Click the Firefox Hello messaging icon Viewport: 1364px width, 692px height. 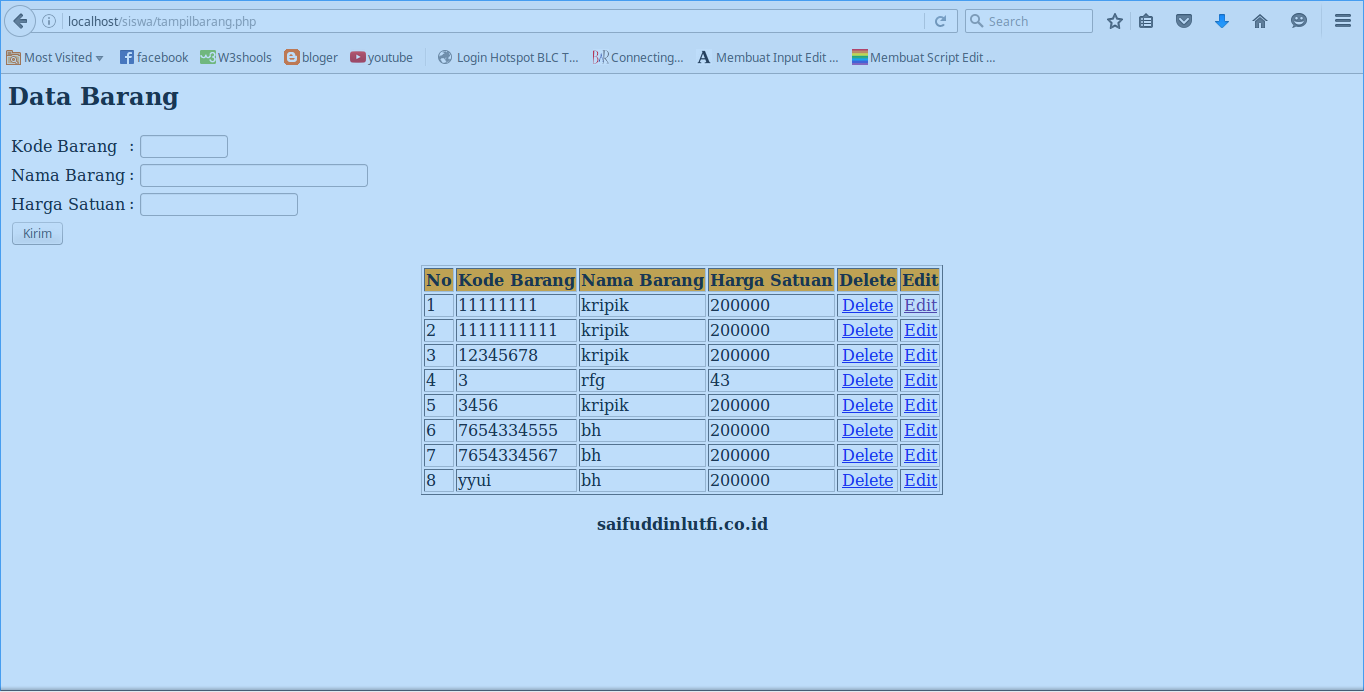(1298, 20)
